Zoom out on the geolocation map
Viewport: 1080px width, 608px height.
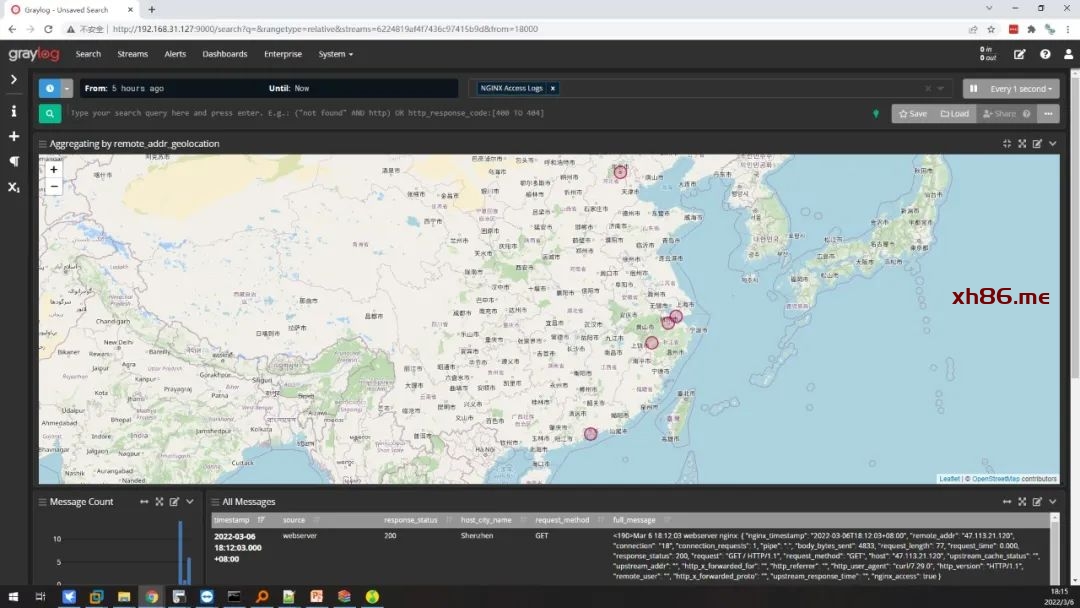(x=54, y=186)
